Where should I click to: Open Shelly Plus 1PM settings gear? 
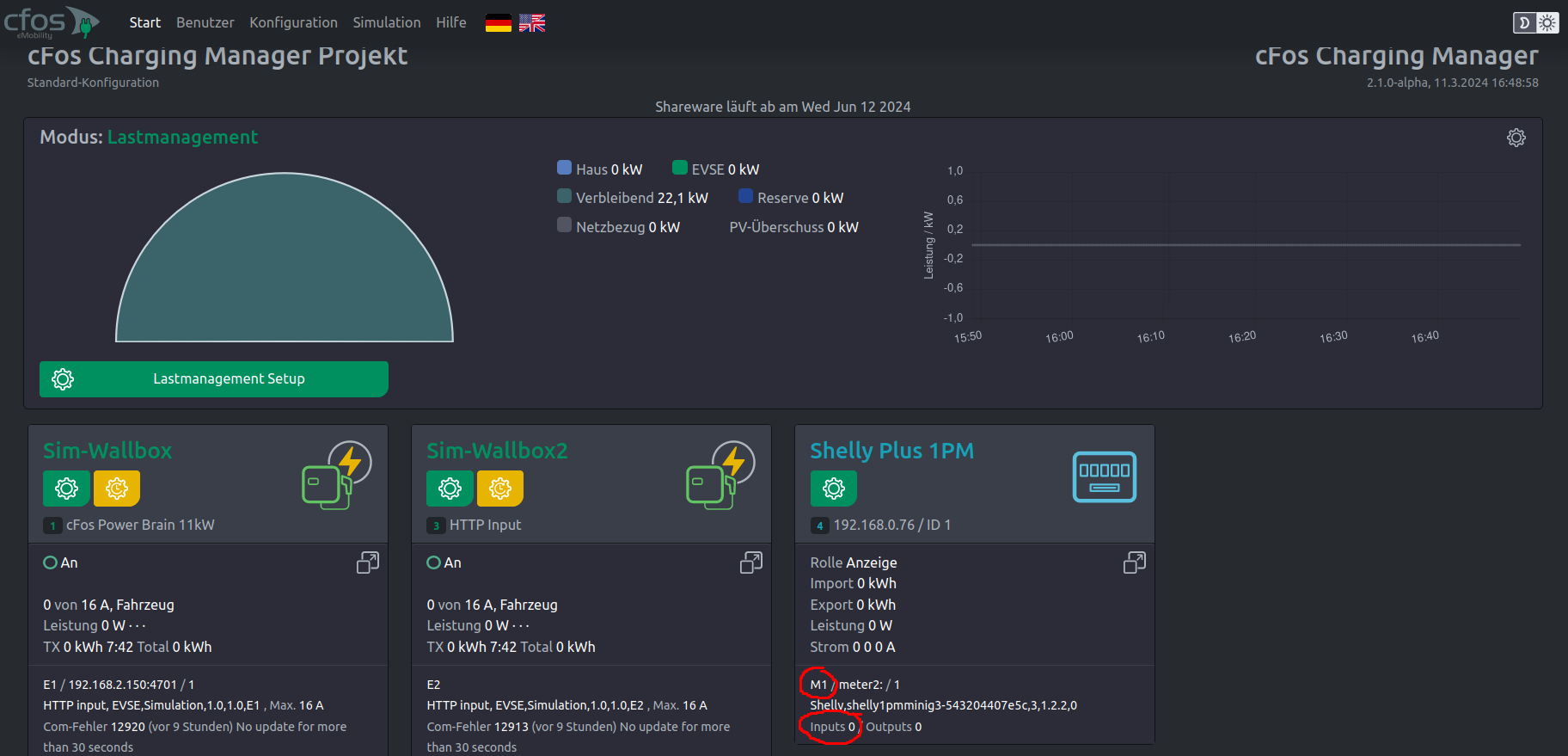pyautogui.click(x=834, y=489)
